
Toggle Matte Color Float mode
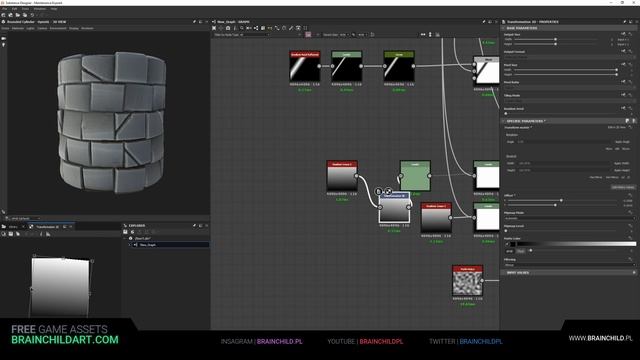coord(520,251)
